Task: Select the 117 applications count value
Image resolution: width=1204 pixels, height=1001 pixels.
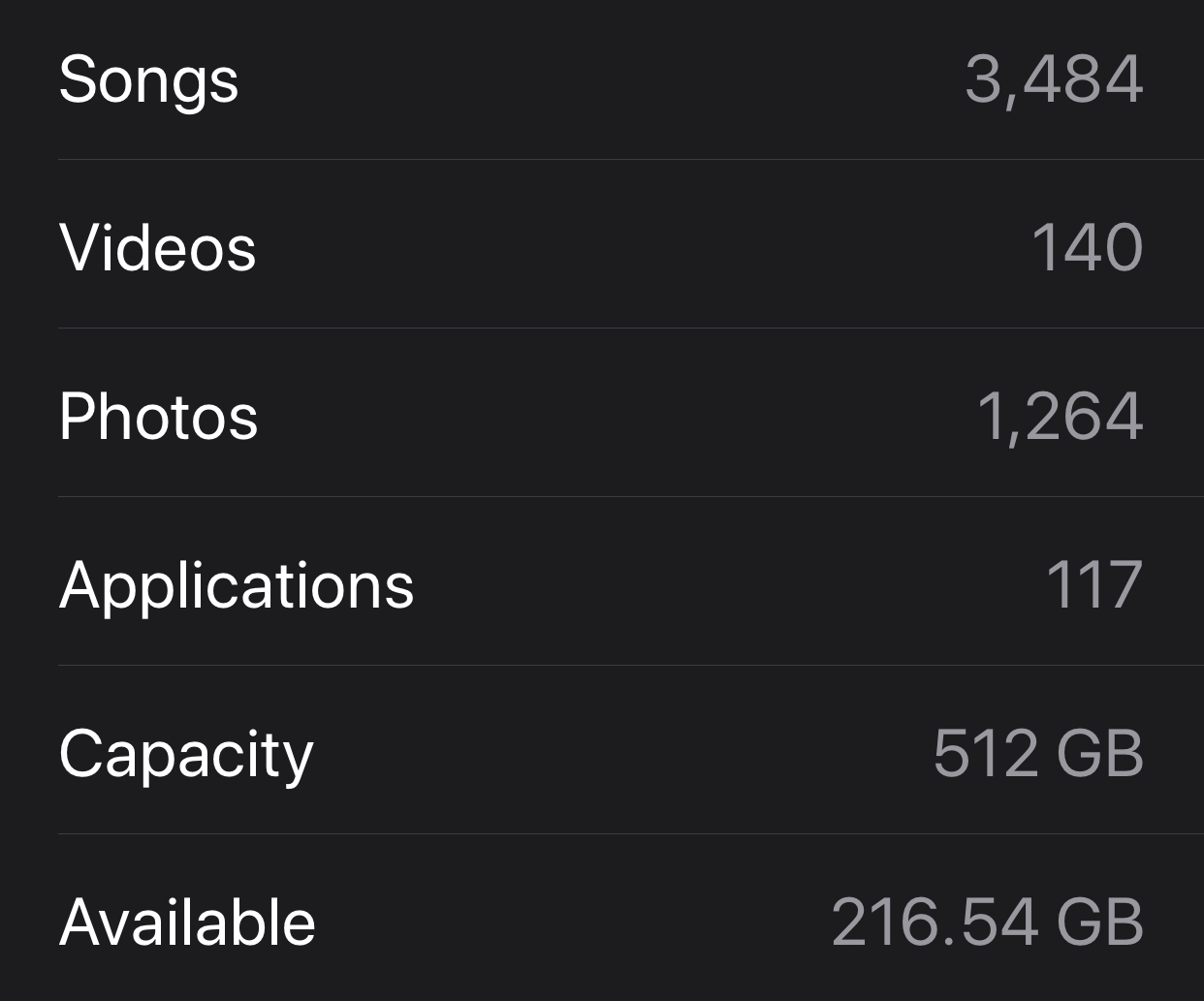Action: (1094, 585)
